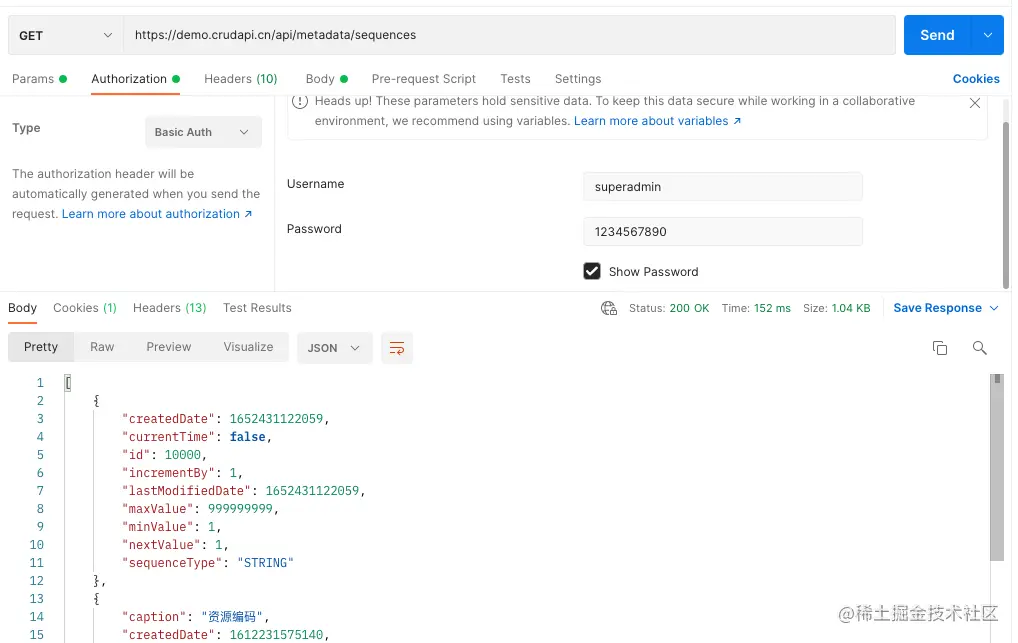Select the Visualize view
1018x643 pixels.
click(248, 347)
